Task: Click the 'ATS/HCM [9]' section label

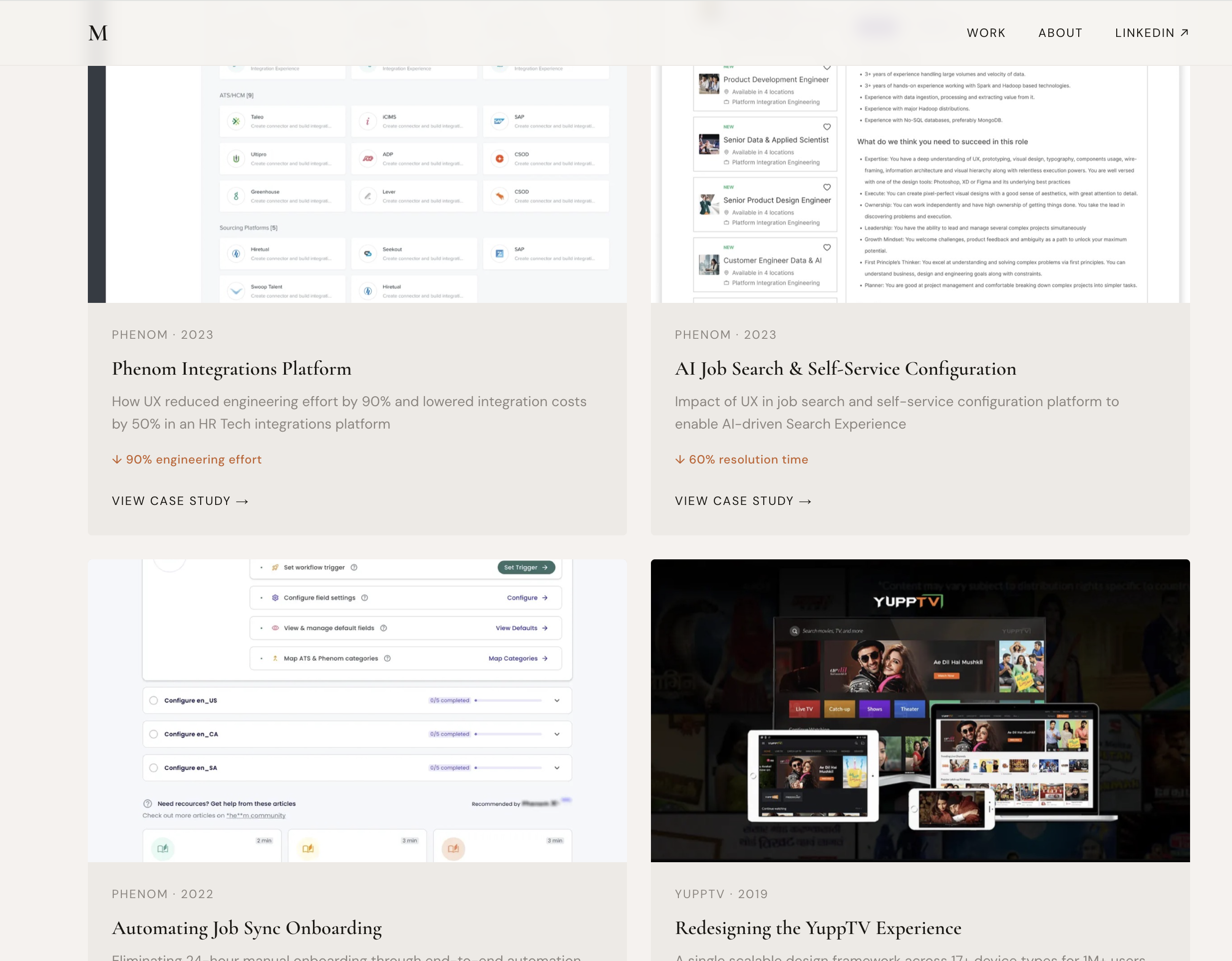Action: [236, 95]
